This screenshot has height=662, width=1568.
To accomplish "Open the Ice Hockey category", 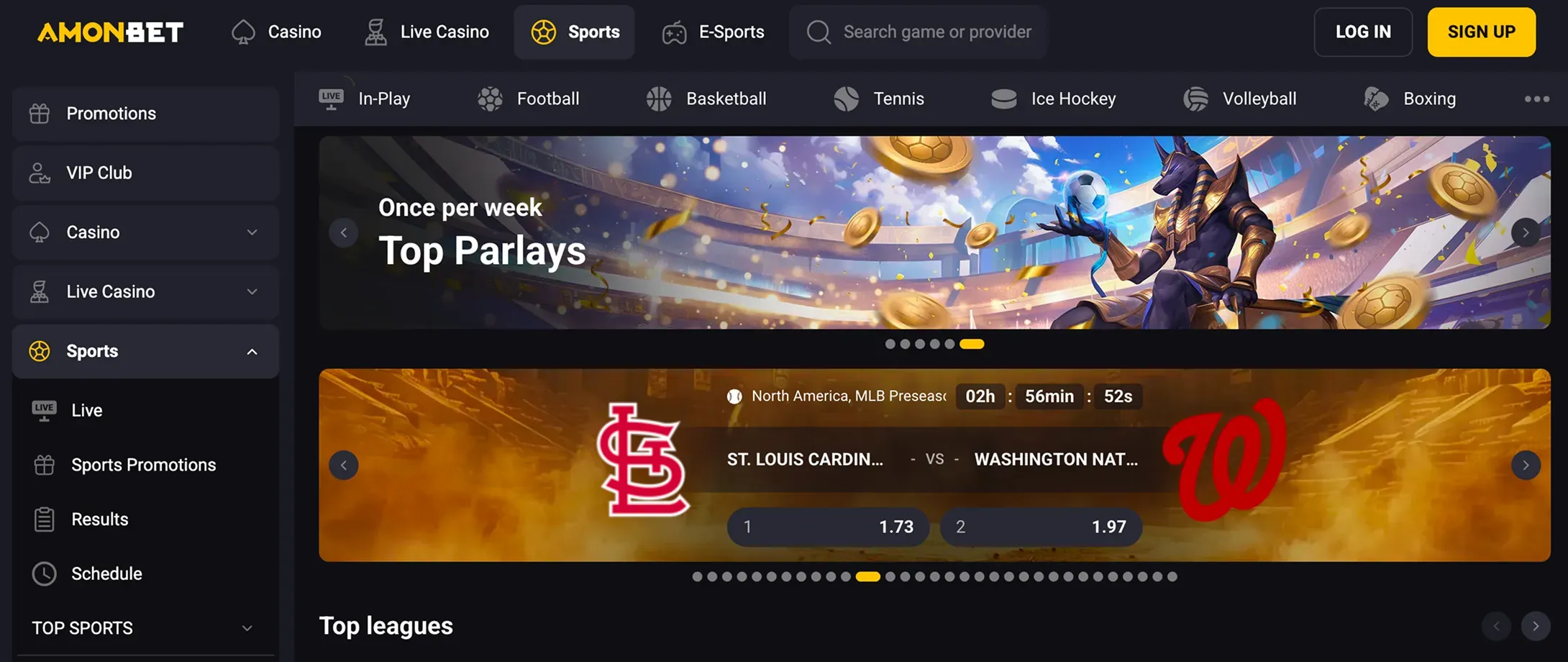I will pos(1054,99).
